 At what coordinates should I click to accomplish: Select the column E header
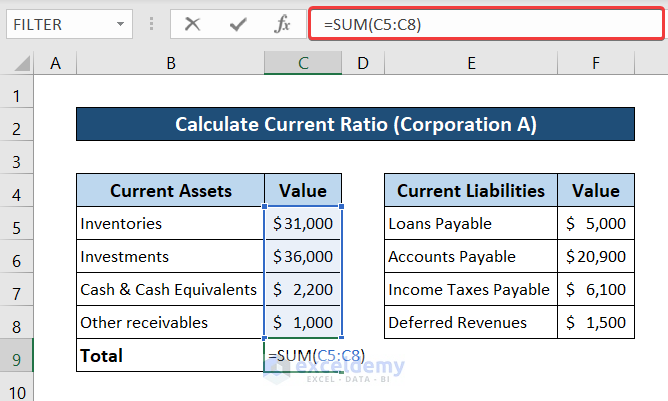click(x=471, y=63)
